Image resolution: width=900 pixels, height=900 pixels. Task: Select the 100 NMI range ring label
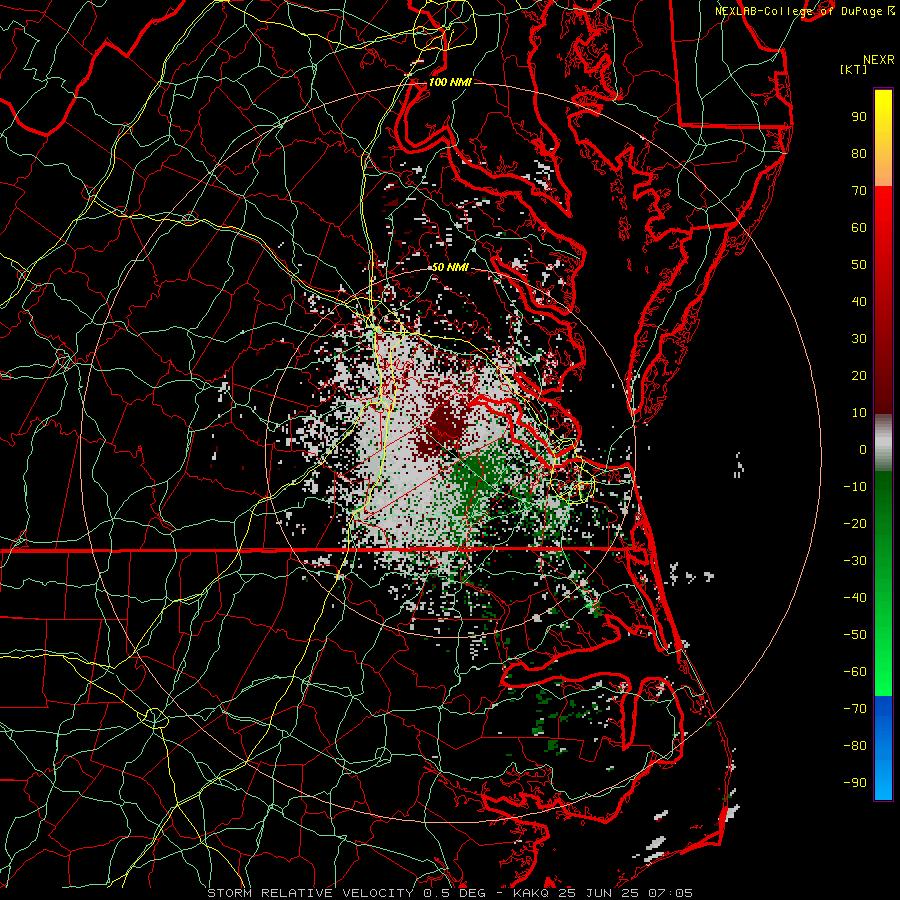(450, 82)
